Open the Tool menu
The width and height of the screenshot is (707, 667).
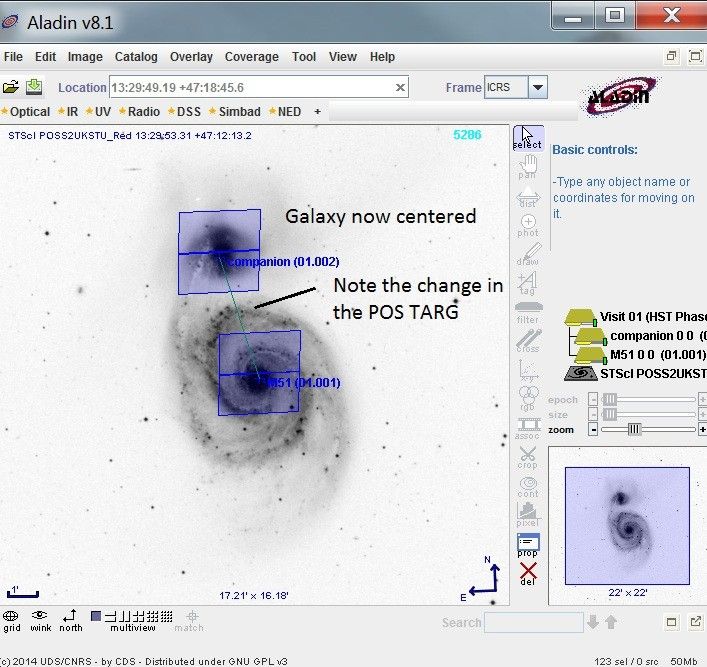(x=304, y=57)
